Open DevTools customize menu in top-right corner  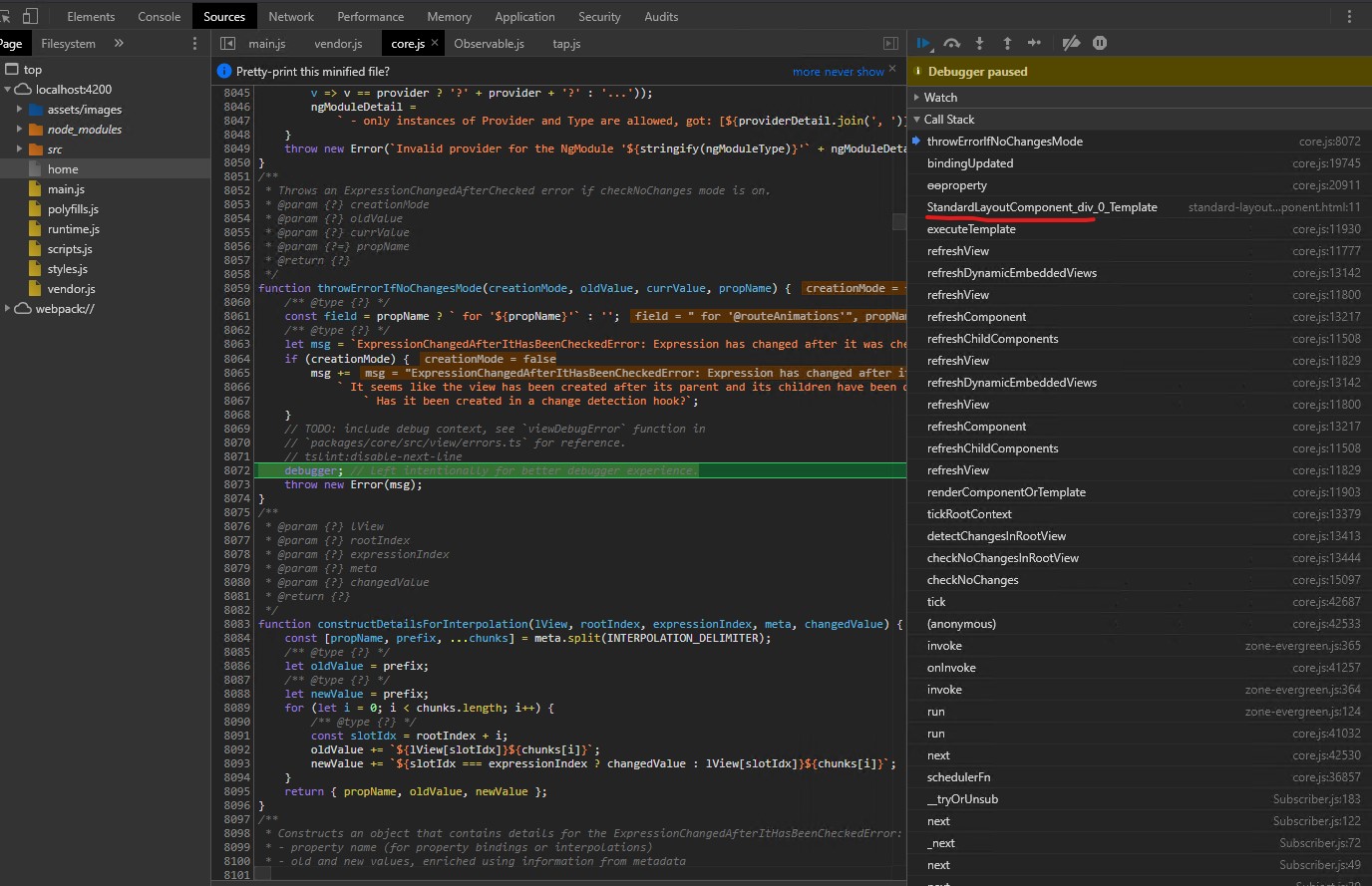click(1349, 16)
